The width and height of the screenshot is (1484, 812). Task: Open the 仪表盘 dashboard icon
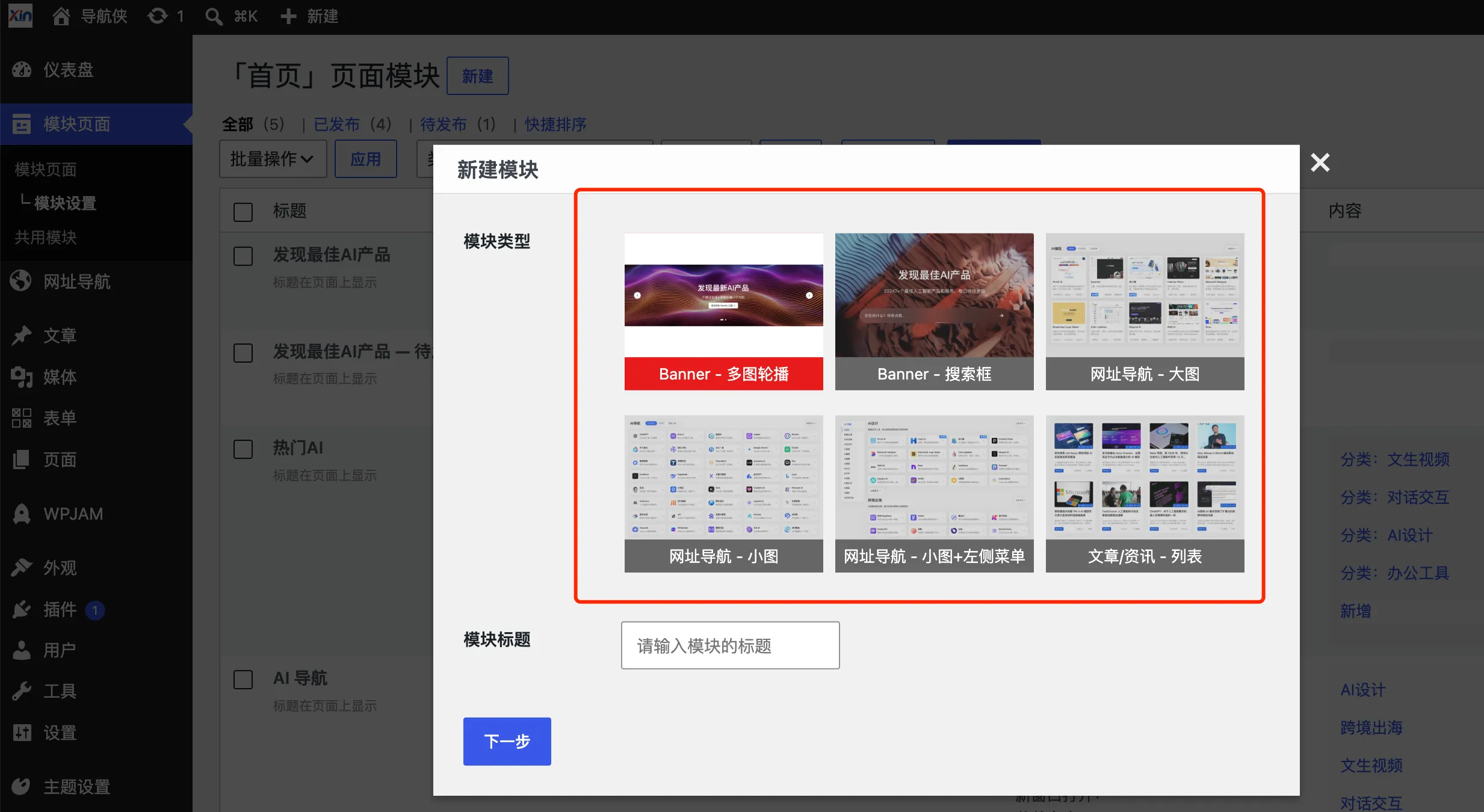coord(22,70)
